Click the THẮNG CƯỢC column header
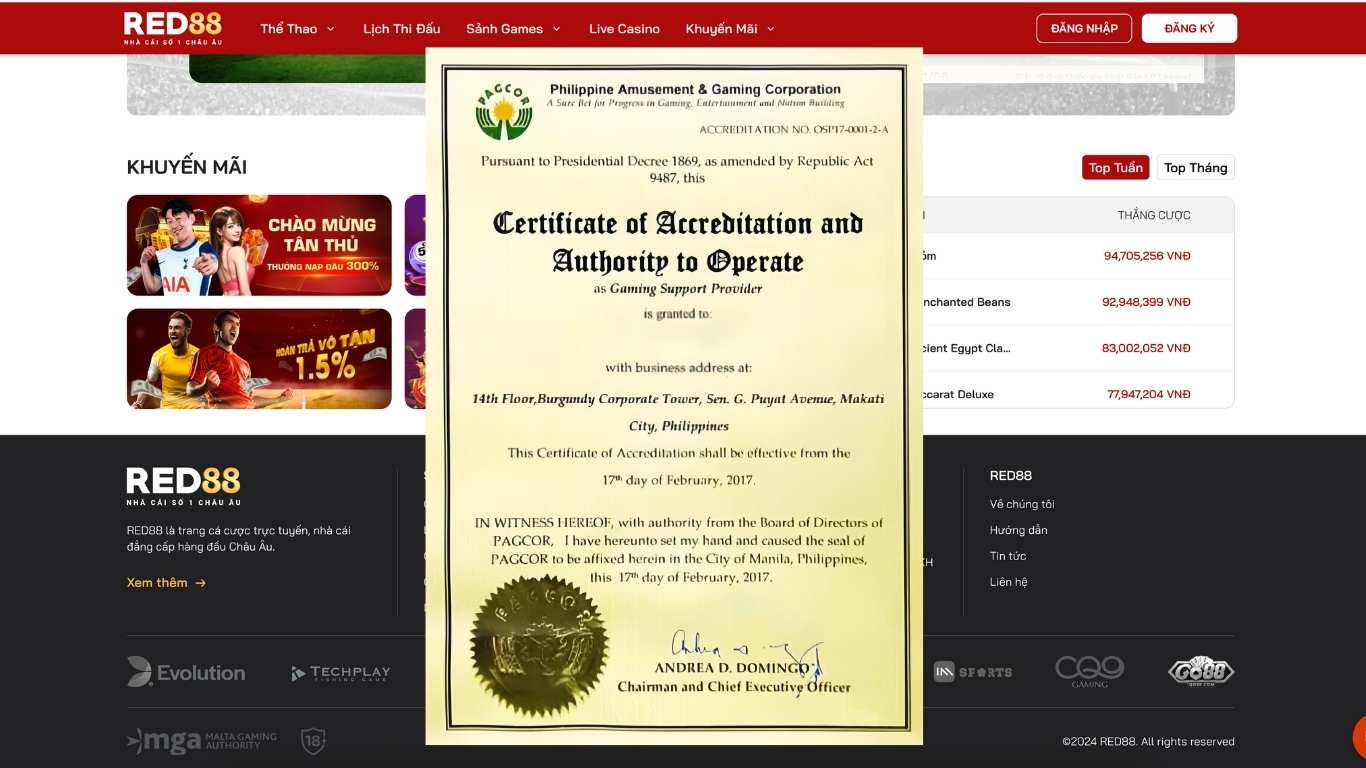 [x=1154, y=215]
